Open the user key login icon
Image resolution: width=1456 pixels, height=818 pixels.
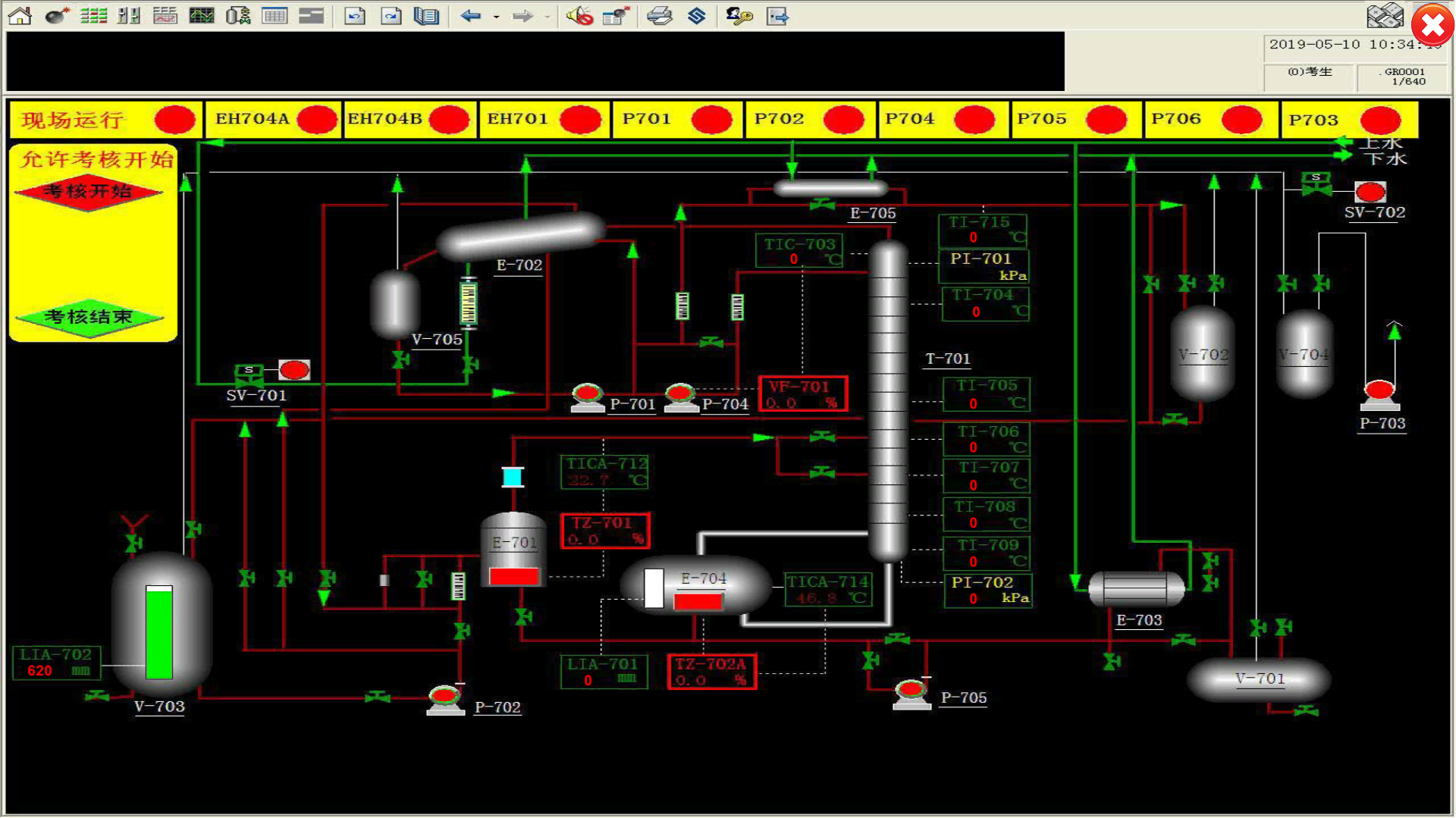pyautogui.click(x=739, y=15)
